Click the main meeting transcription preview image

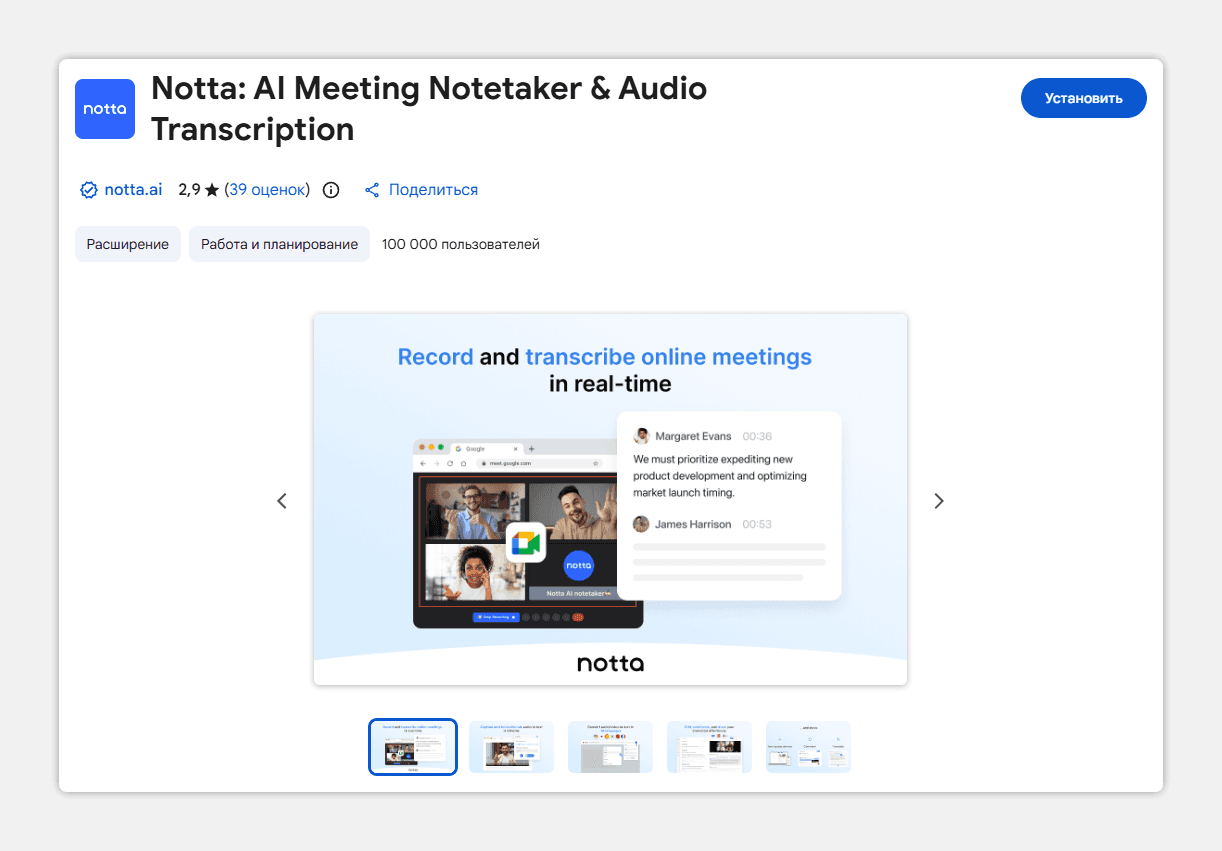tap(610, 499)
